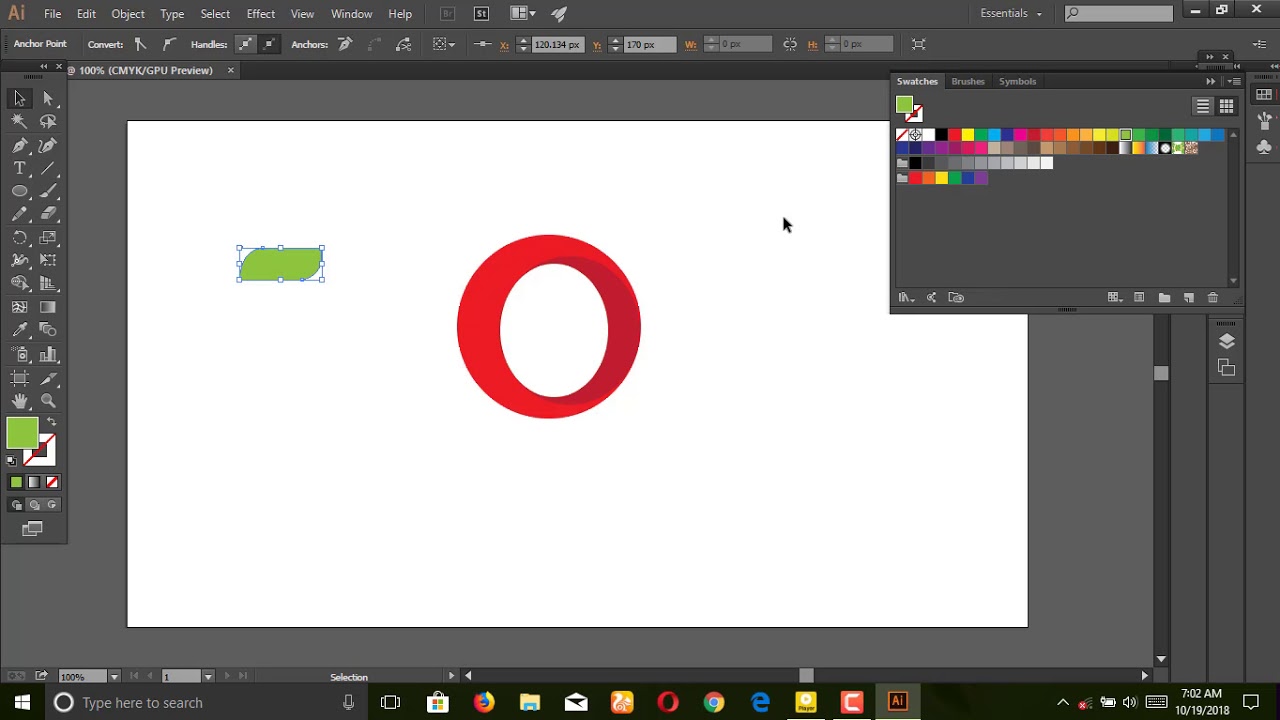Choose the Eraser tool
Image resolution: width=1280 pixels, height=720 pixels.
click(x=48, y=214)
